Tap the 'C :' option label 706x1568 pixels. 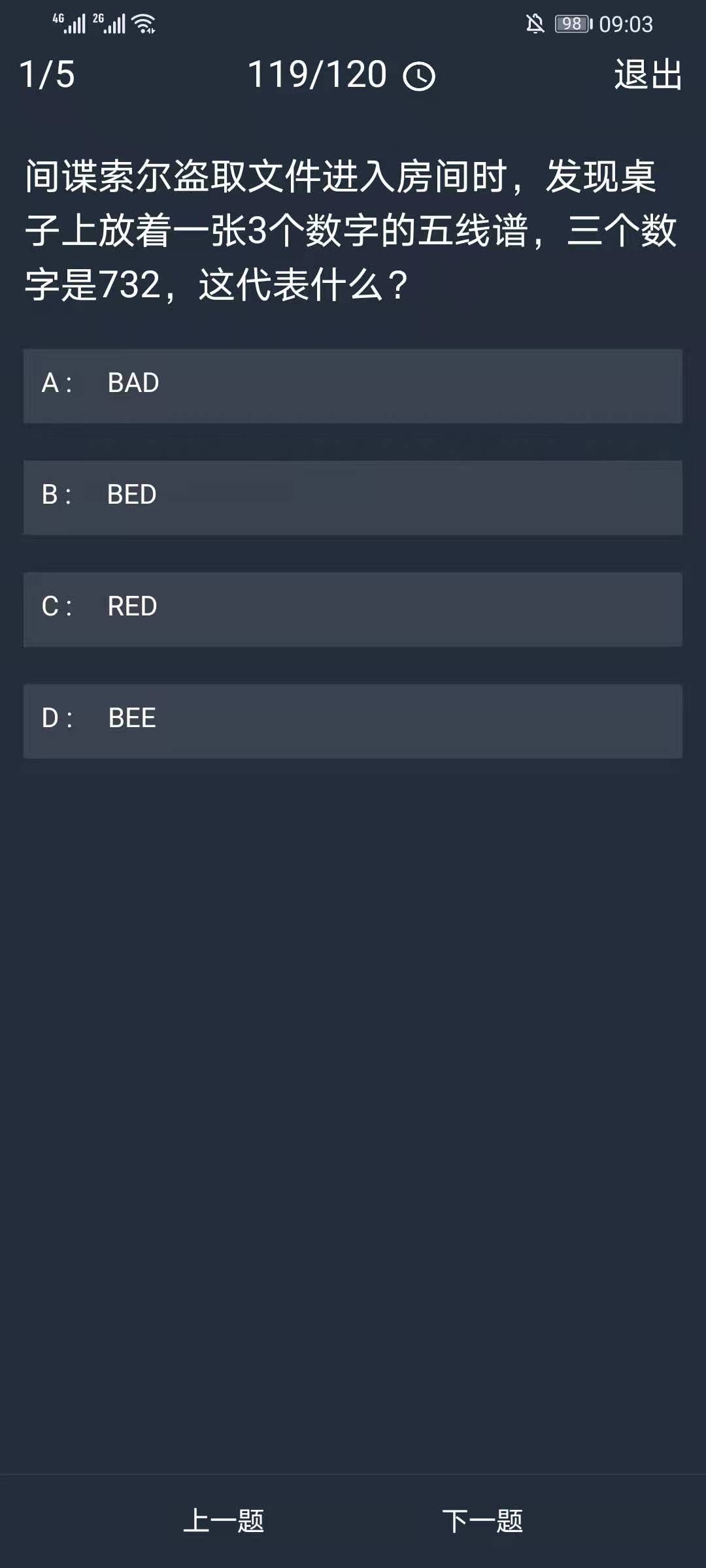pos(57,606)
